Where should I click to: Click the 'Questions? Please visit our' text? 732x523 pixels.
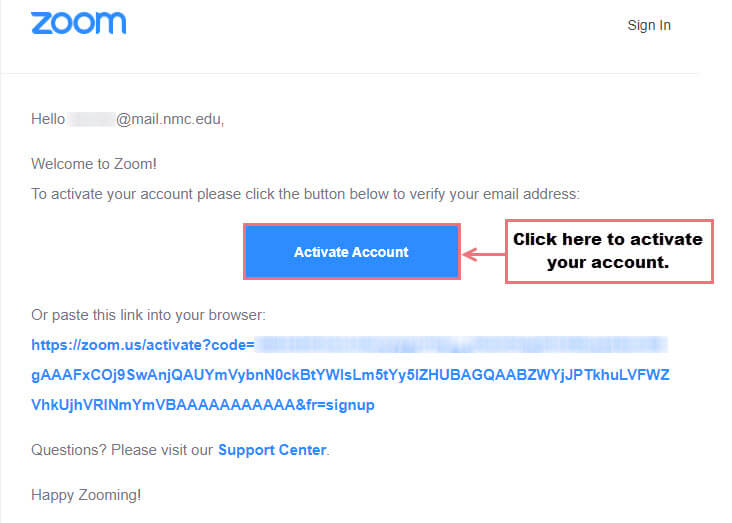click(x=122, y=450)
